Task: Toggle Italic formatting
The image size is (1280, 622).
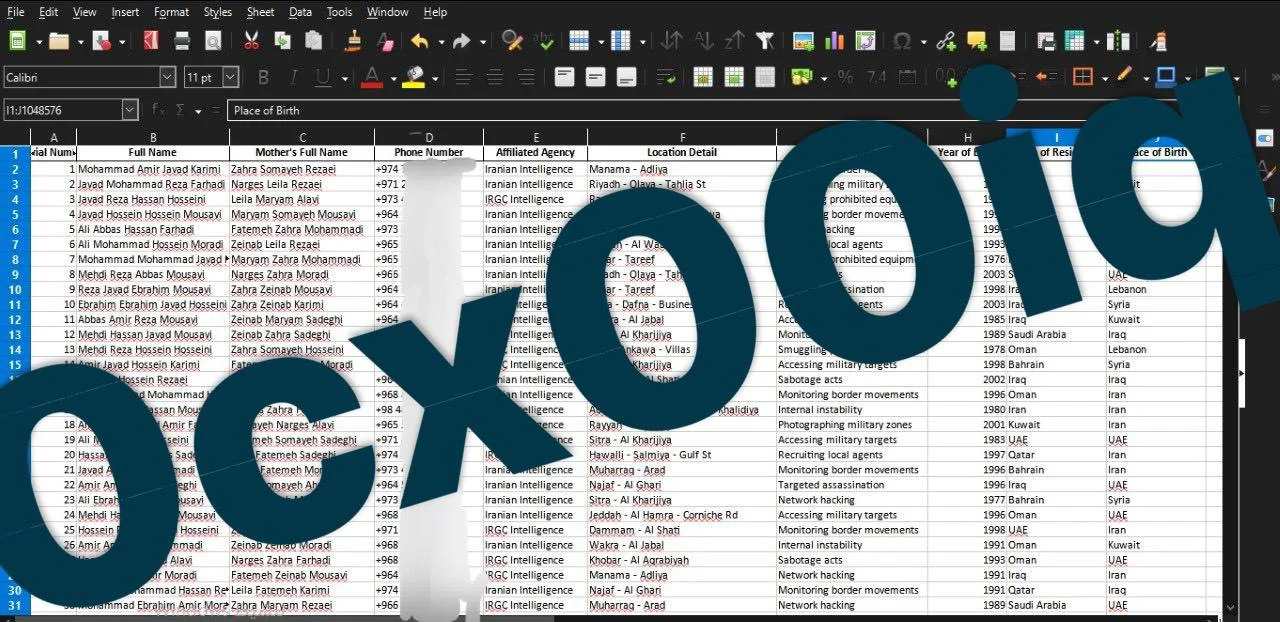Action: tap(294, 77)
